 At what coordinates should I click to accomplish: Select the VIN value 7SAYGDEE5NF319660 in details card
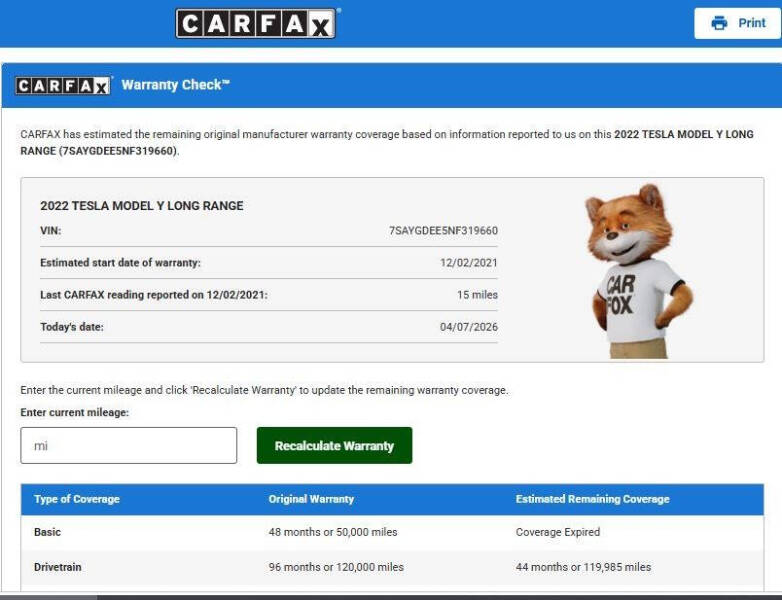[443, 230]
